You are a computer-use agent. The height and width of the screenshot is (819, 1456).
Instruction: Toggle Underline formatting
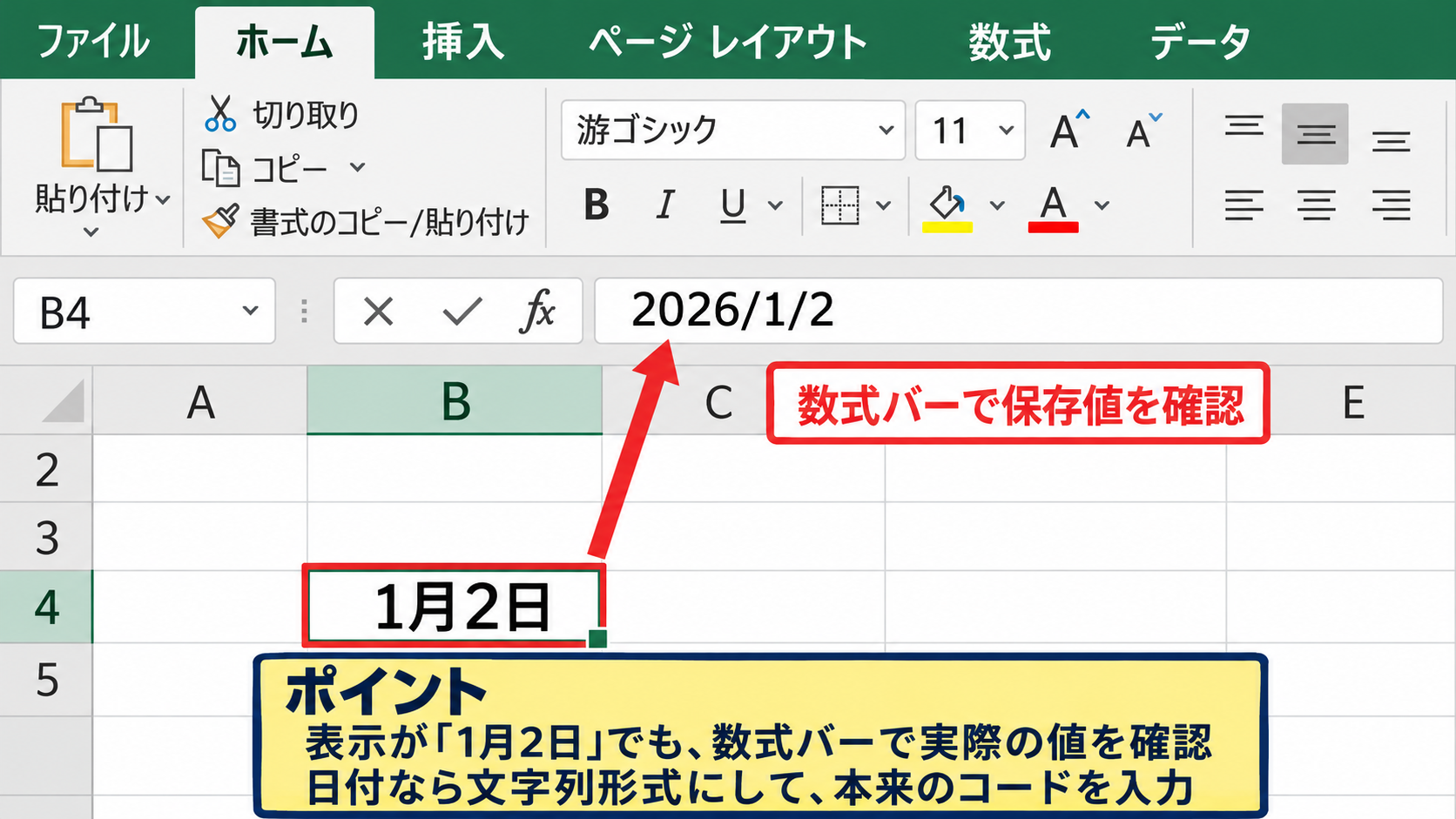pyautogui.click(x=733, y=205)
